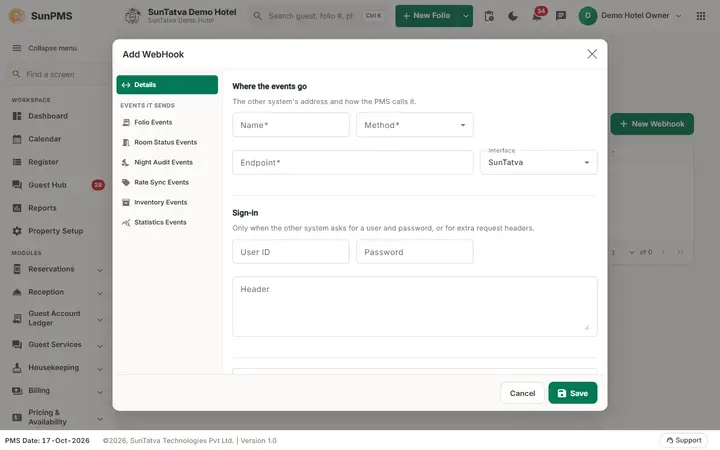
Task: Expand the Reservations chevron
Action: [100, 270]
